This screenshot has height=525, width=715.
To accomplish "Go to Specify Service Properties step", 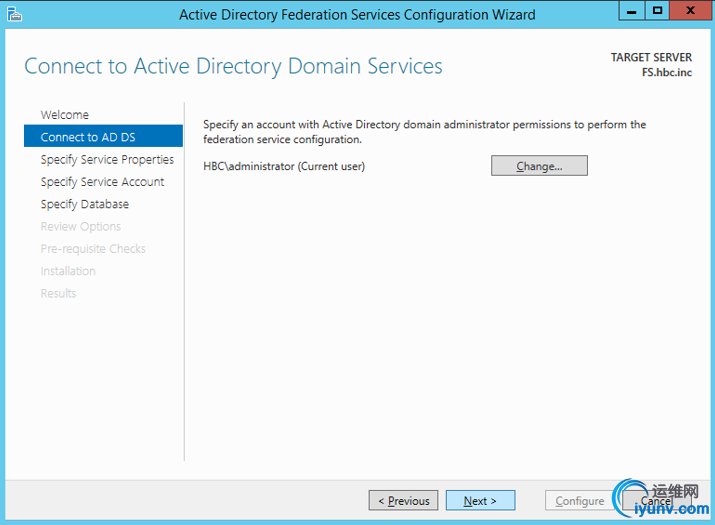I will tap(107, 160).
